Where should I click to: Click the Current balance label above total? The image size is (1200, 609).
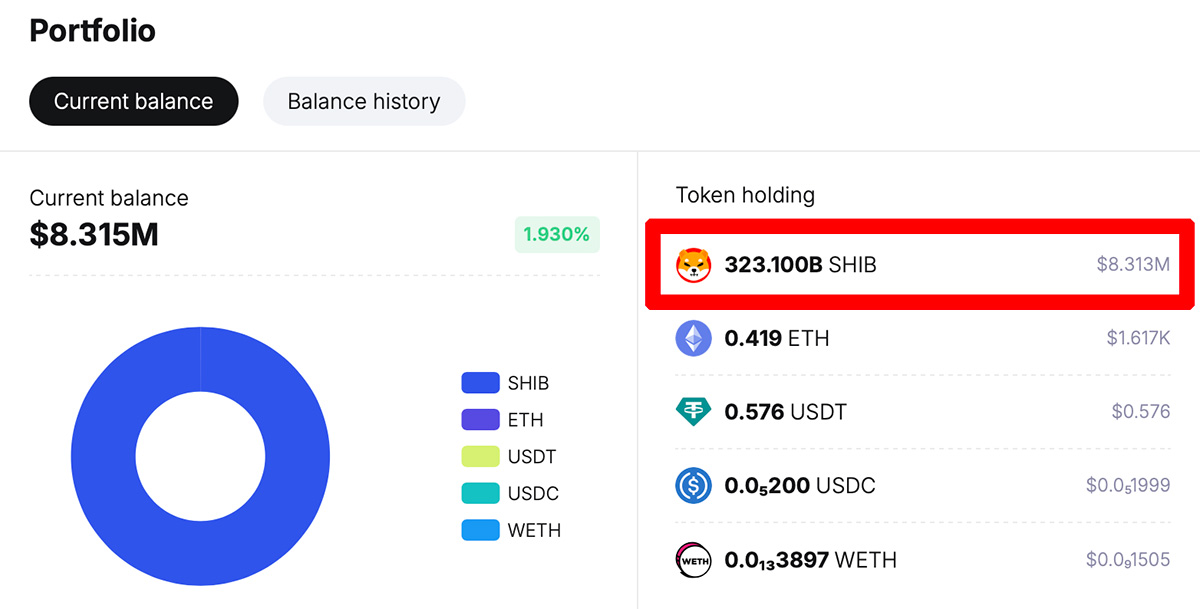(109, 198)
